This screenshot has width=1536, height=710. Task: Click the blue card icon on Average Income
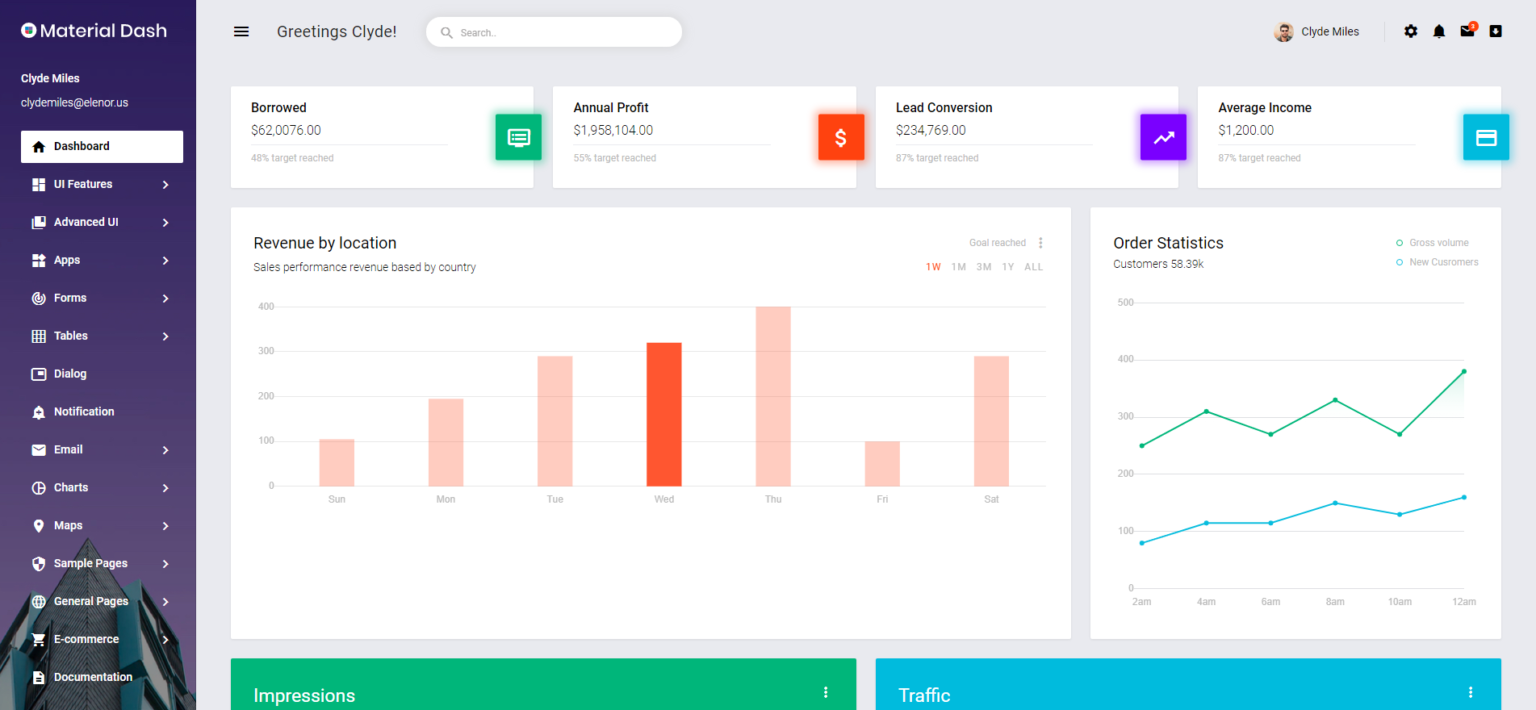pos(1486,137)
